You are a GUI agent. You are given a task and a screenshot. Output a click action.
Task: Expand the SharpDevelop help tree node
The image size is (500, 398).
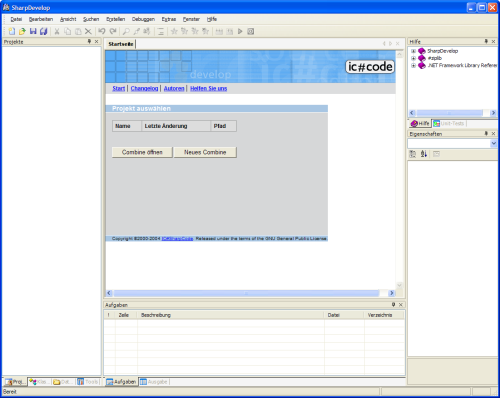pyautogui.click(x=413, y=51)
